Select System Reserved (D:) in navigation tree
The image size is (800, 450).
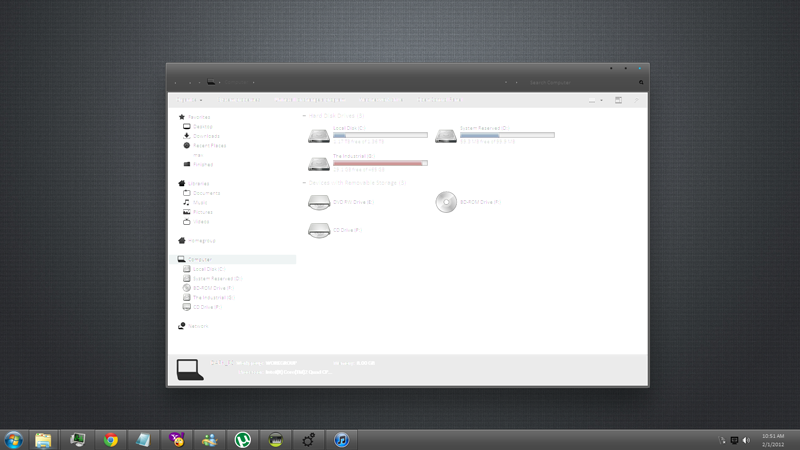(x=217, y=279)
